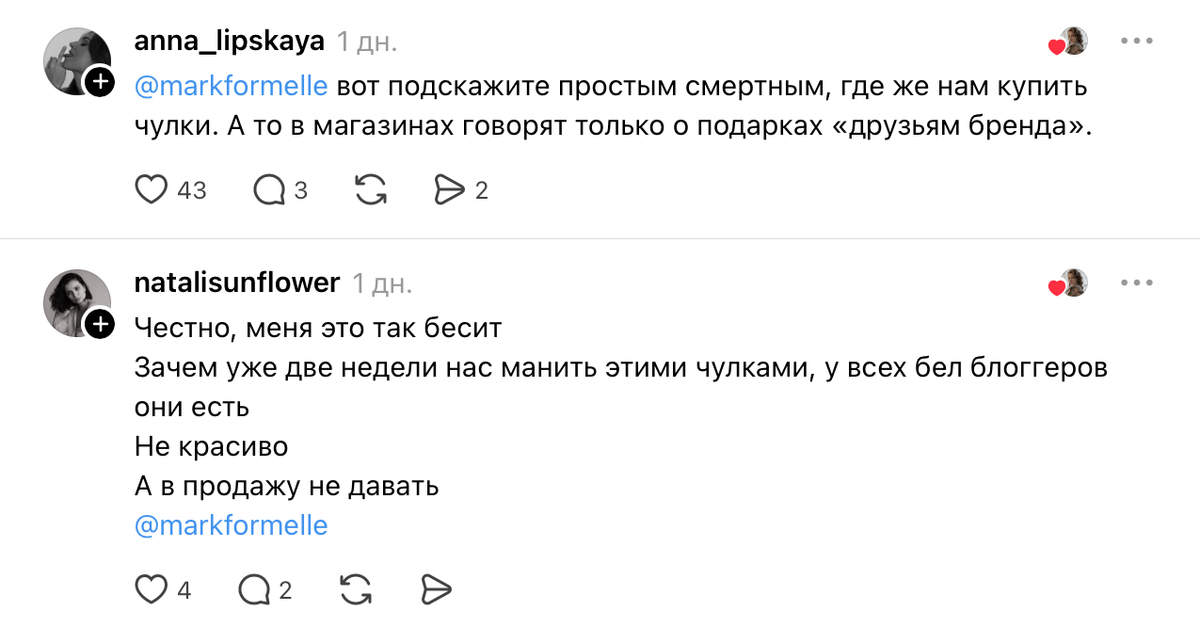View natalisunflower's profile picture
The width and height of the screenshot is (1200, 630).
75,300
